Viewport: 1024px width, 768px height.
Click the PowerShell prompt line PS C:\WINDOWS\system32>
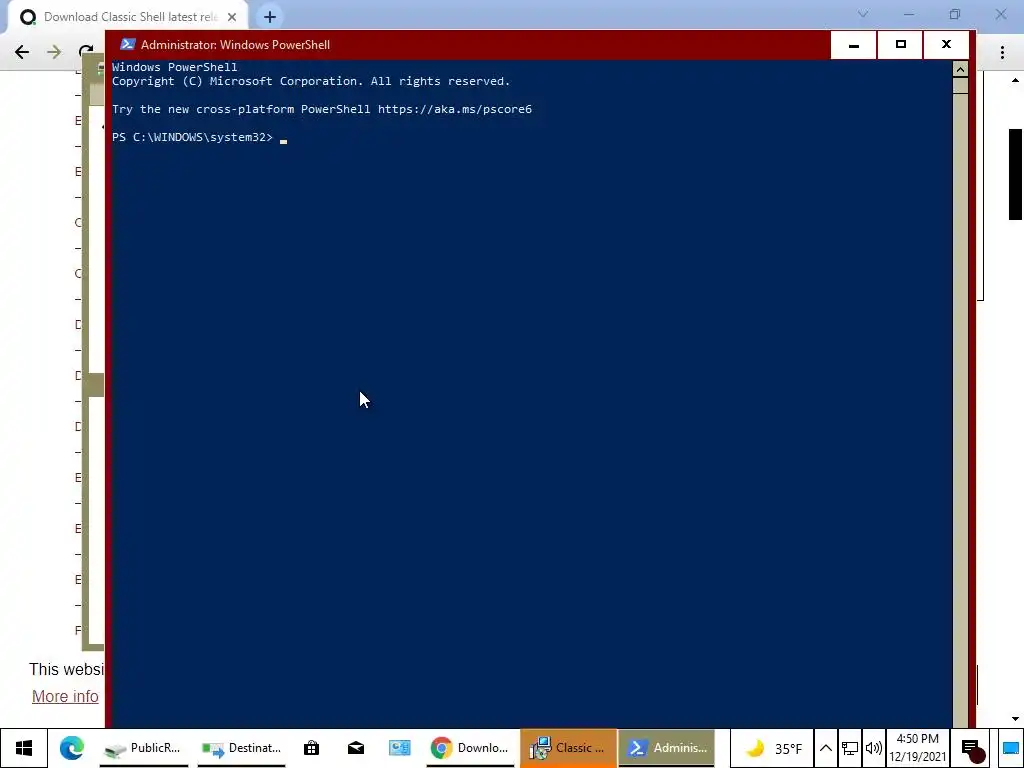192,137
